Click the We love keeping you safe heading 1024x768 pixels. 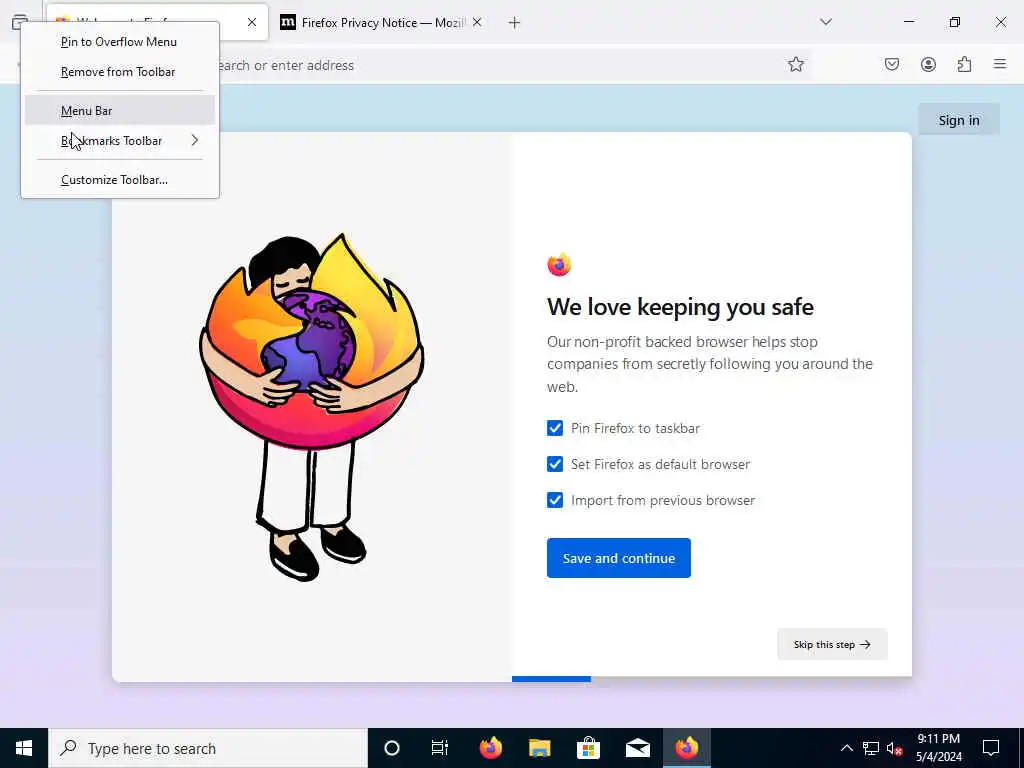point(680,307)
